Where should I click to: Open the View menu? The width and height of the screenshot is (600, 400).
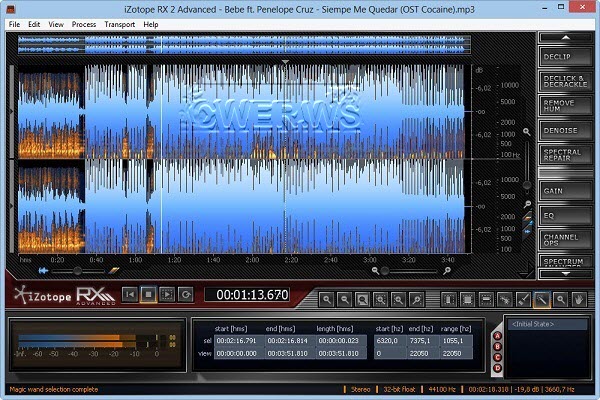coord(56,24)
